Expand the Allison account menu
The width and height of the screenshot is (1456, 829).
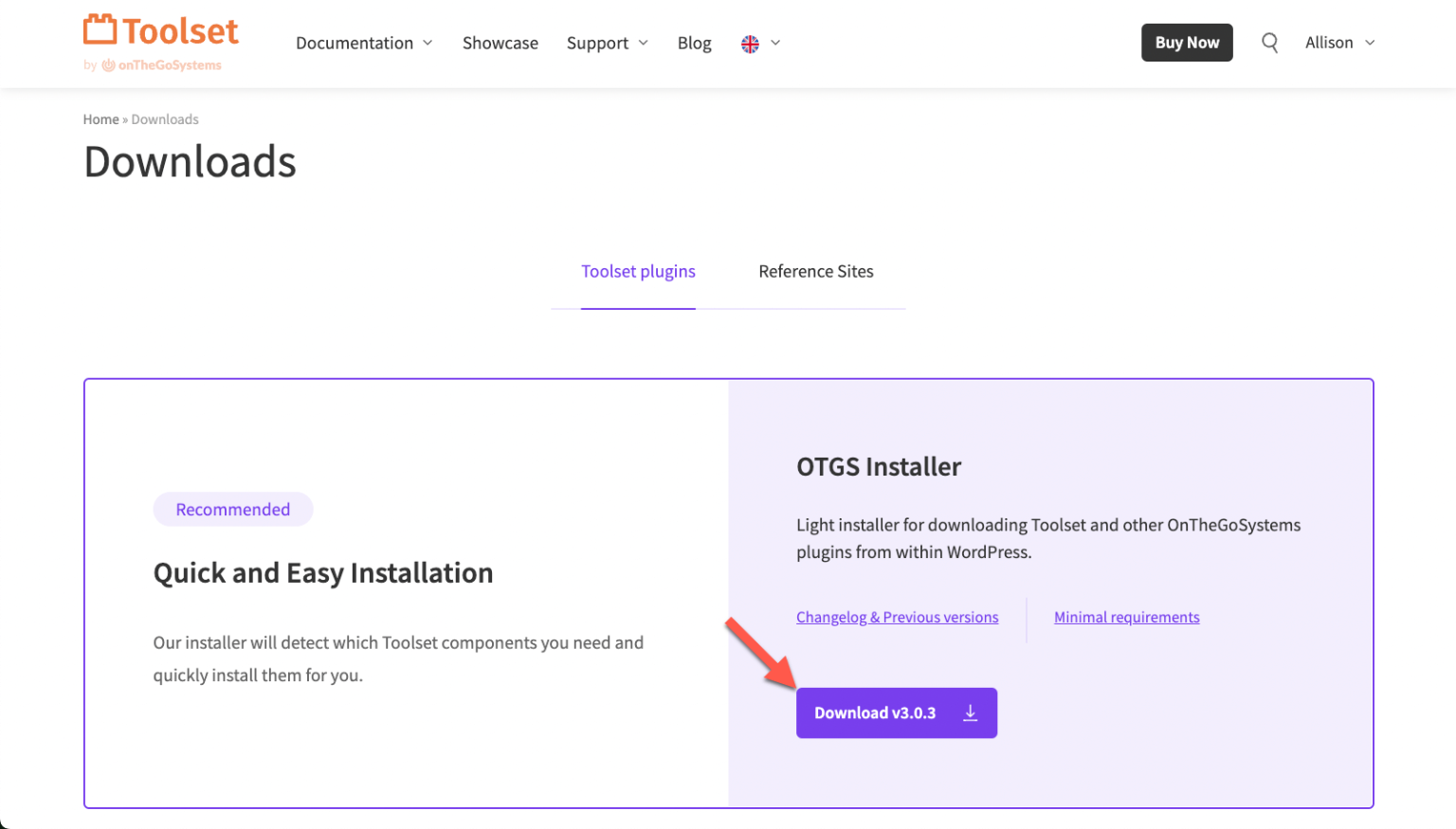1338,43
